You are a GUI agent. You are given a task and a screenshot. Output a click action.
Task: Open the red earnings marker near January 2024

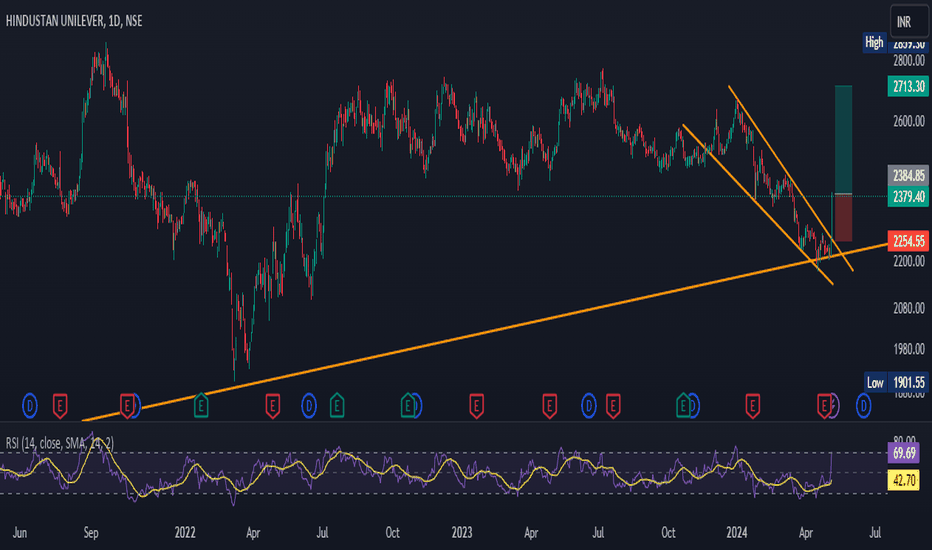(x=752, y=406)
